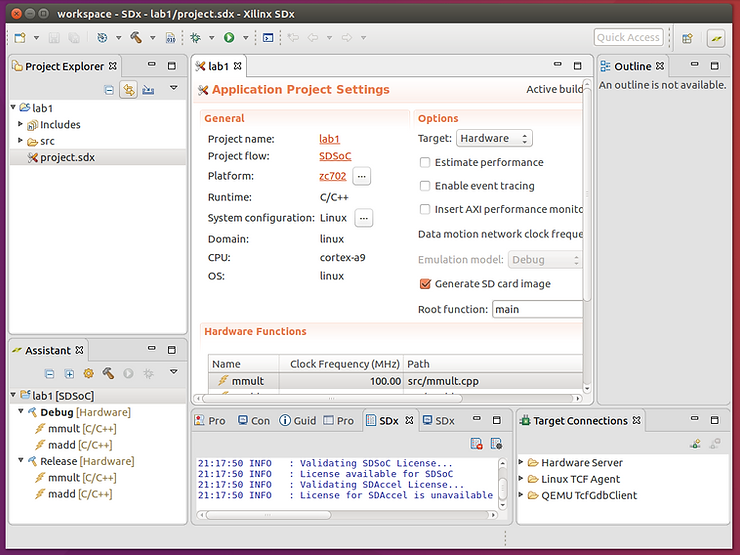
Task: Click the console horizontal scrollbar
Action: tap(269, 515)
